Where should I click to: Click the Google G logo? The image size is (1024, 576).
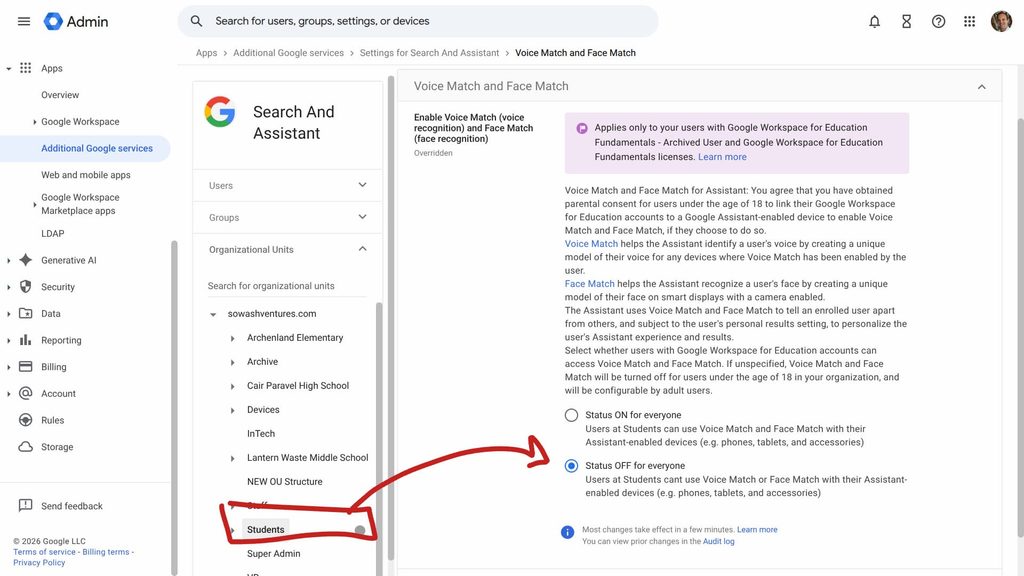(x=219, y=112)
